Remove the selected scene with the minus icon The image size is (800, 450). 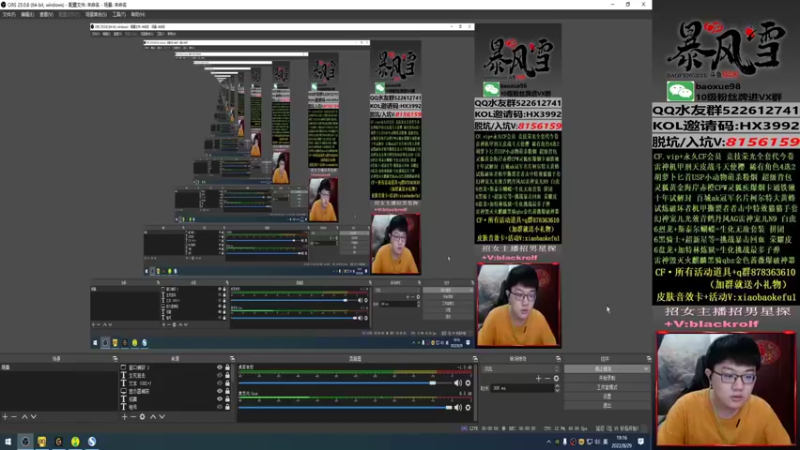[x=14, y=417]
